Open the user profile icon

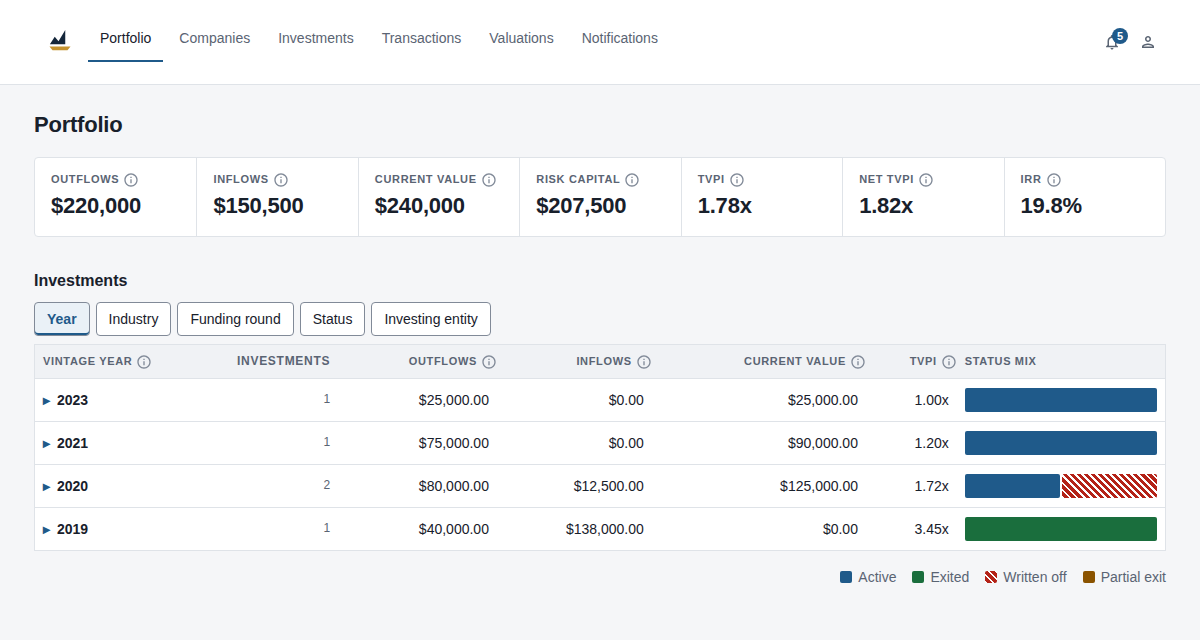(x=1148, y=42)
